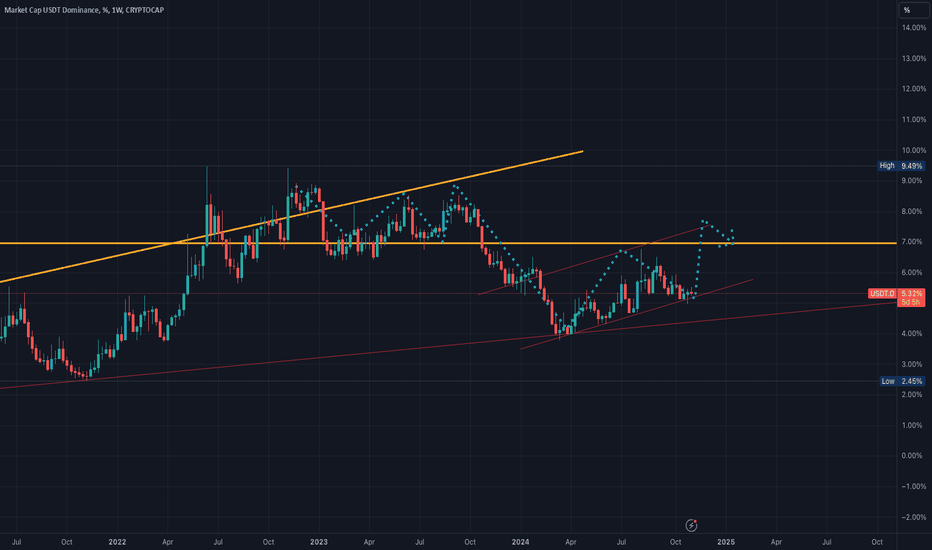This screenshot has height=550, width=932.
Task: Click the 2023 label on time axis
Action: point(319,542)
